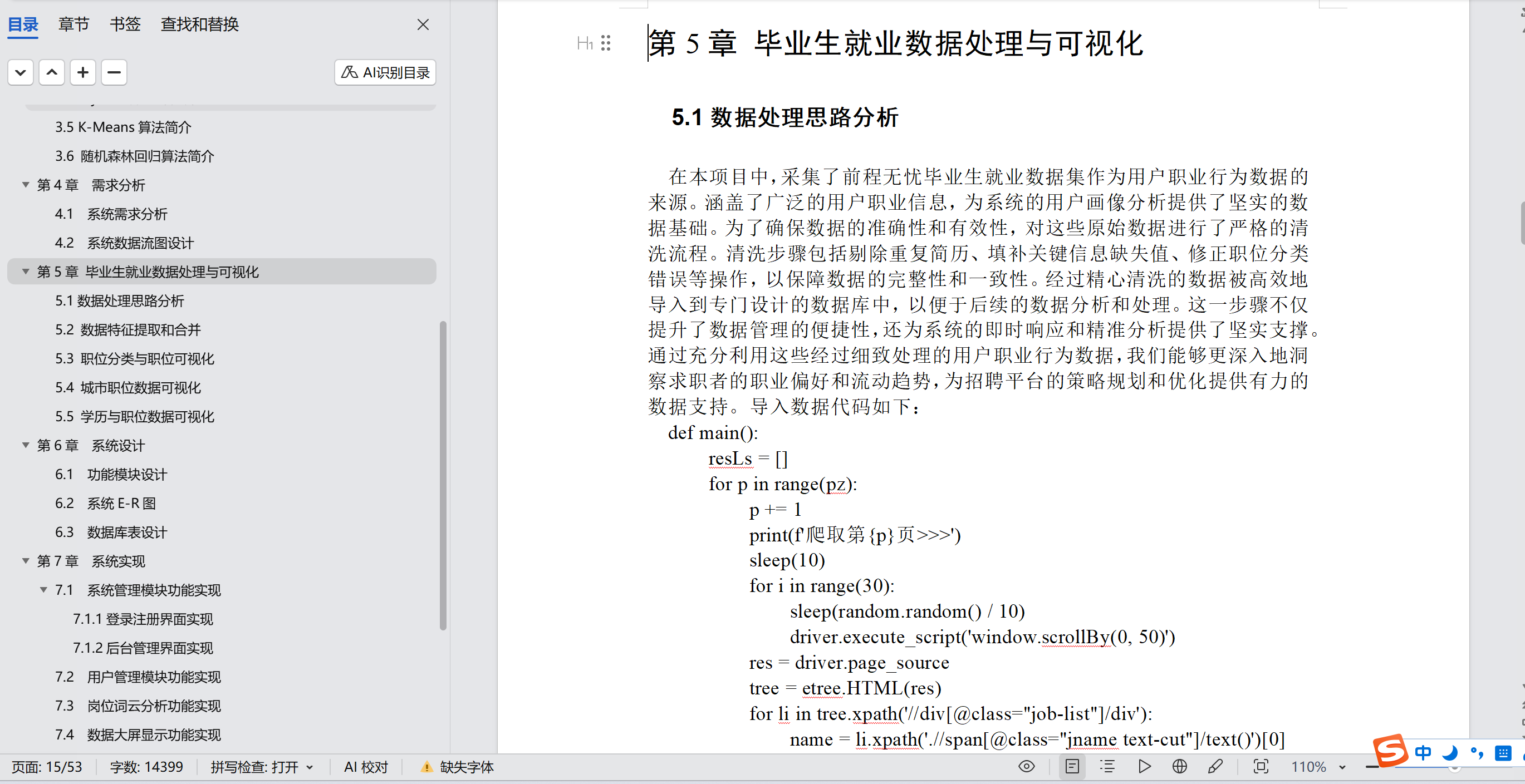Click the 5.1 数据处理思路分析 document heading

pos(785,117)
